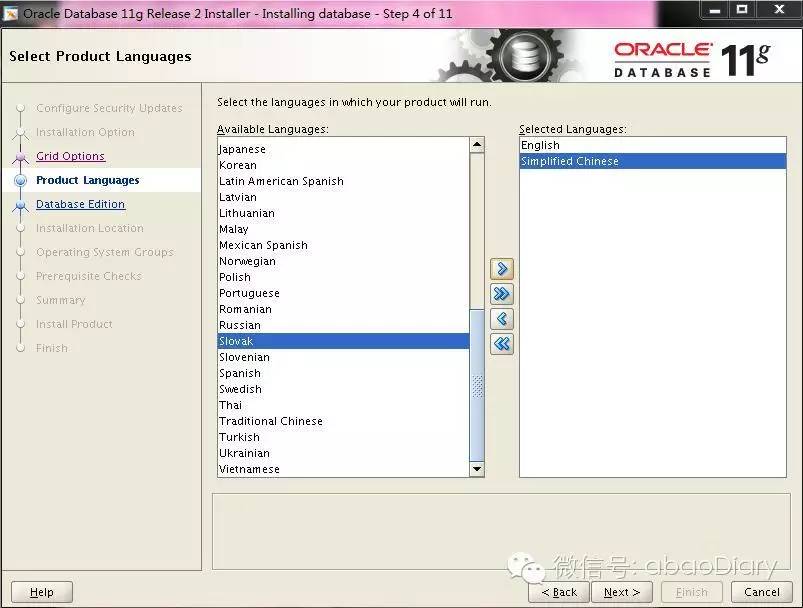The image size is (803, 608).
Task: Click the Summary step in sidebar
Action: (x=60, y=300)
